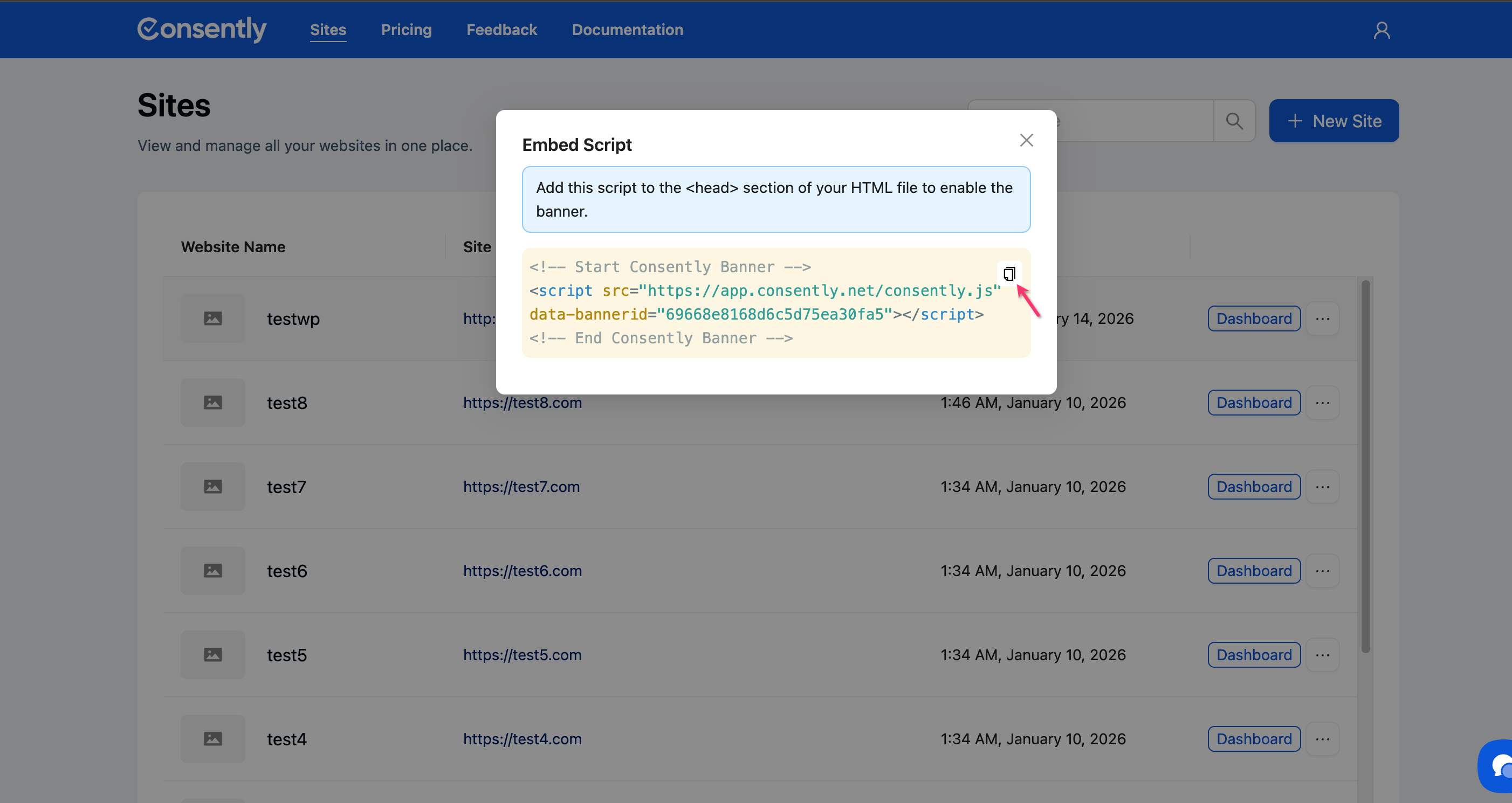
Task: Close the Embed Script dialog
Action: pos(1026,140)
